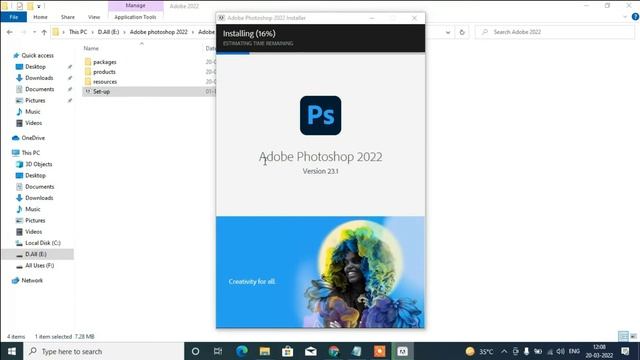Sort files by Name column header
This screenshot has width=640, height=360.
[x=91, y=48]
